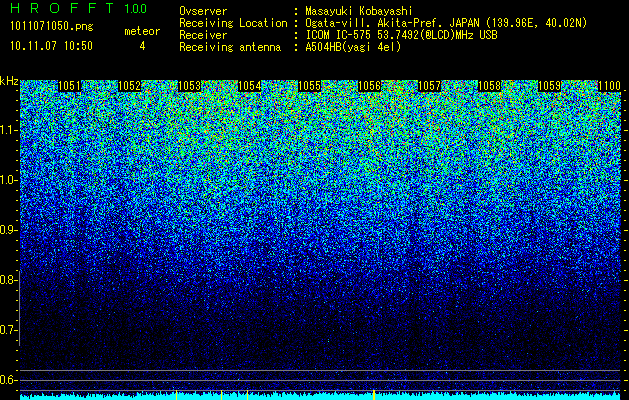
Task: Click the 1100 time marker label
Action: point(610,86)
